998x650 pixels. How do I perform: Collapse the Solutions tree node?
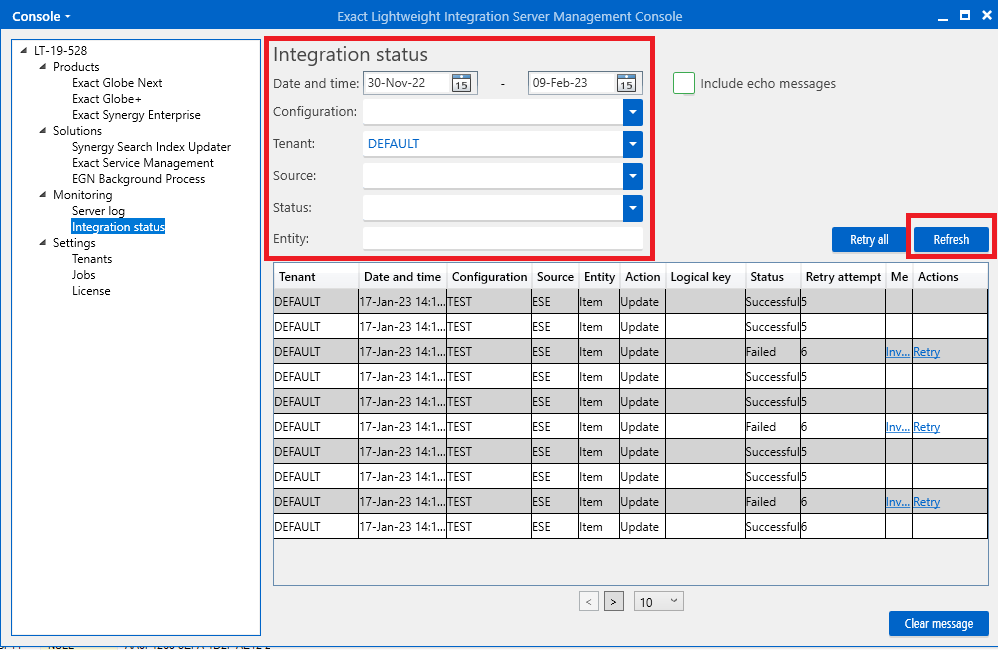[x=43, y=131]
